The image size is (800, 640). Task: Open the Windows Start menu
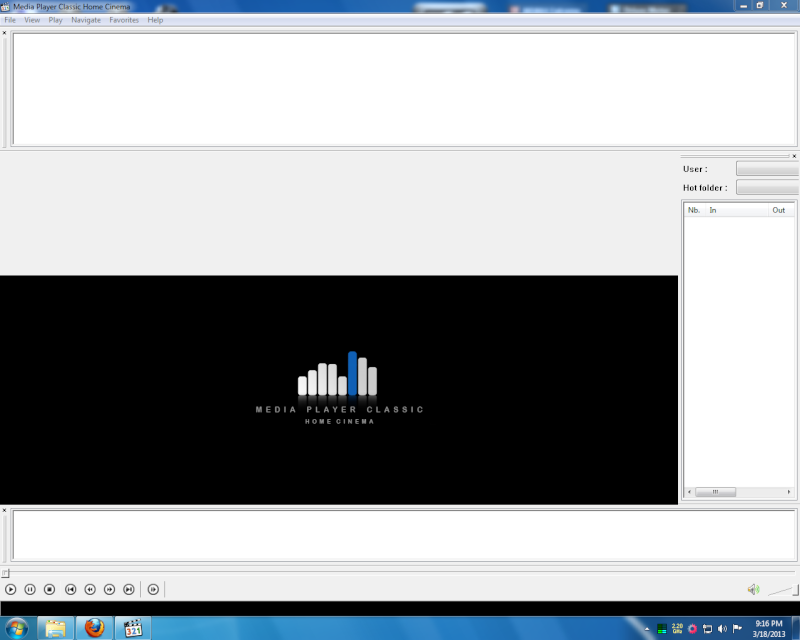16,628
